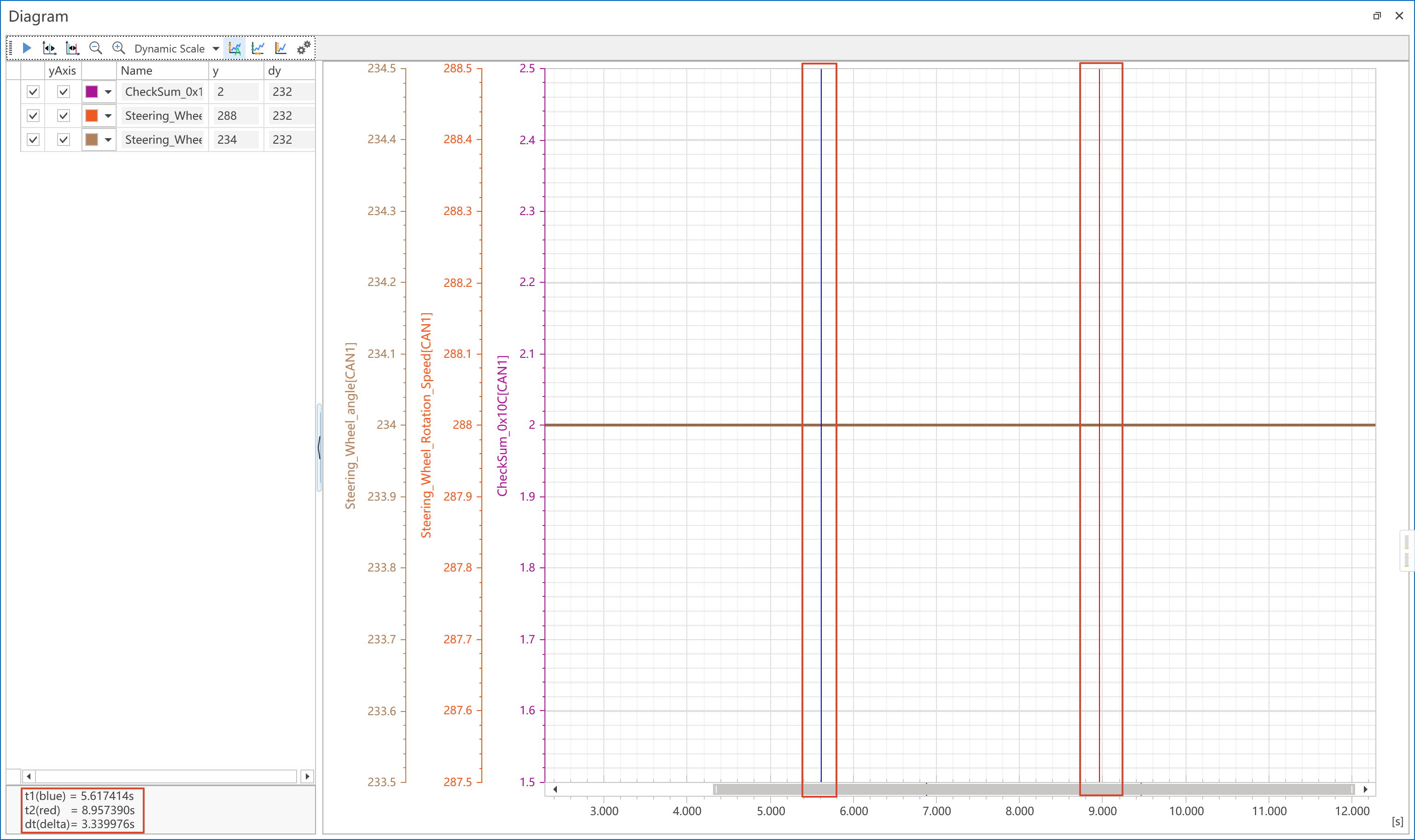
Task: Uncheck visibility checkbox for CheckSum_0x1 row
Action: point(33,92)
